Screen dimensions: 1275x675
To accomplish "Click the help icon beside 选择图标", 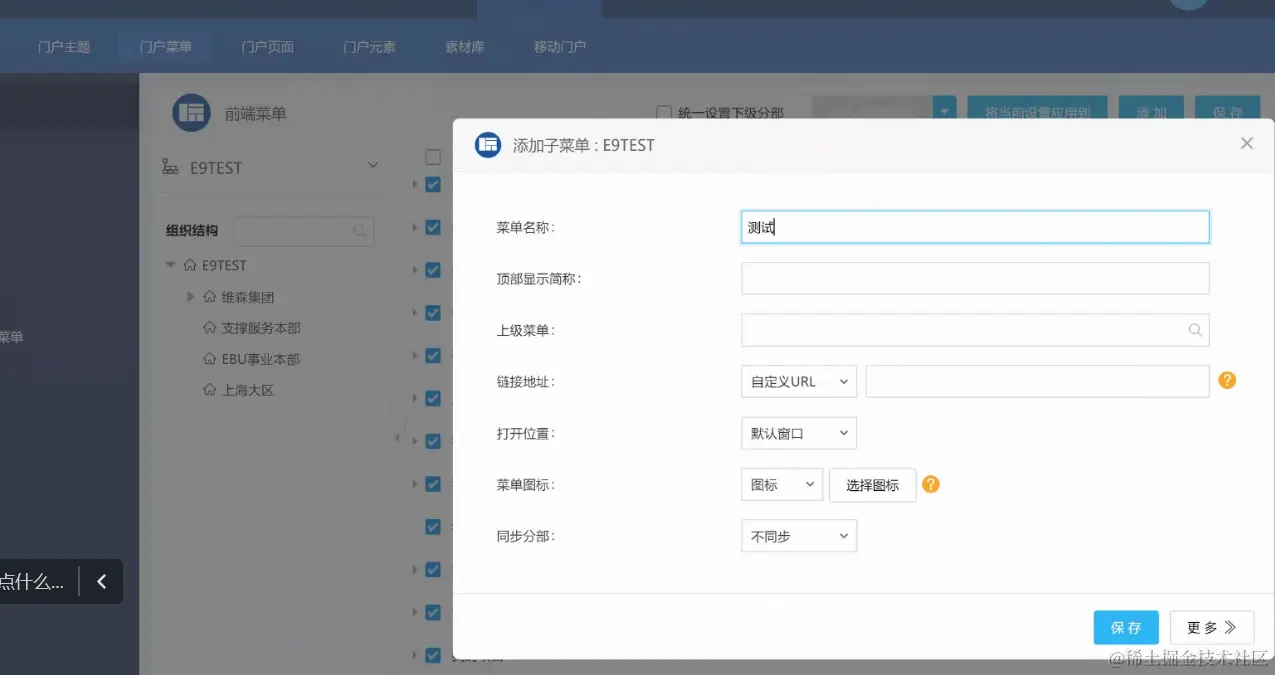I will [x=930, y=484].
